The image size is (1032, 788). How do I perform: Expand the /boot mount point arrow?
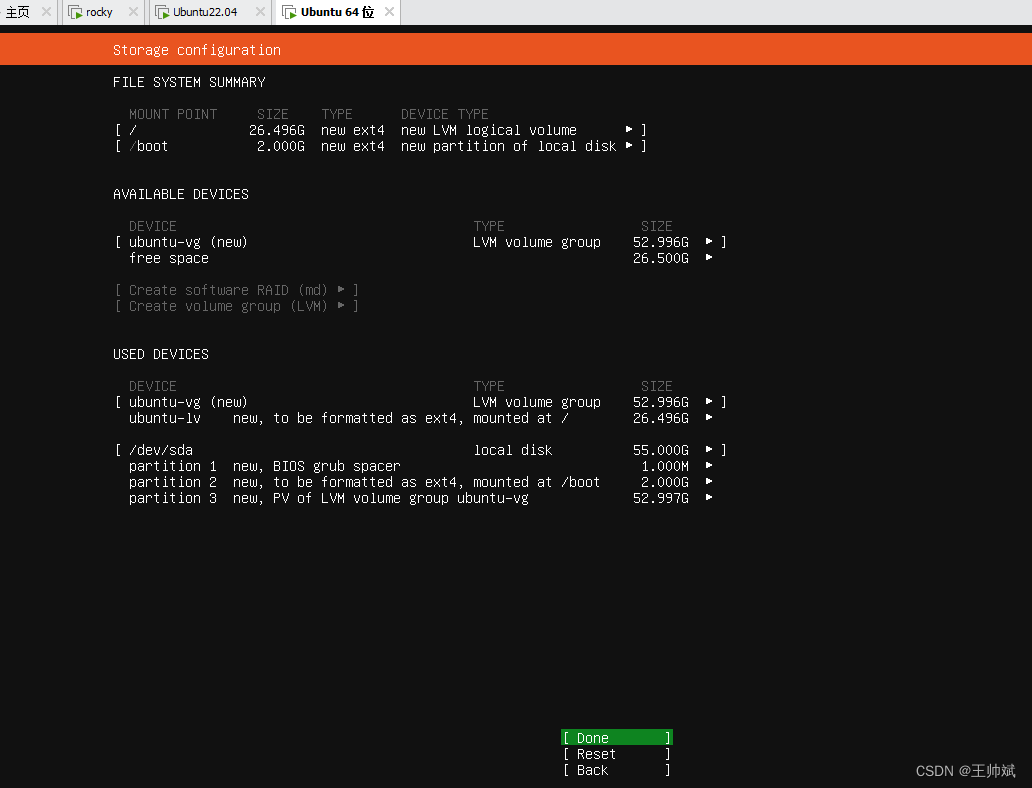click(629, 145)
